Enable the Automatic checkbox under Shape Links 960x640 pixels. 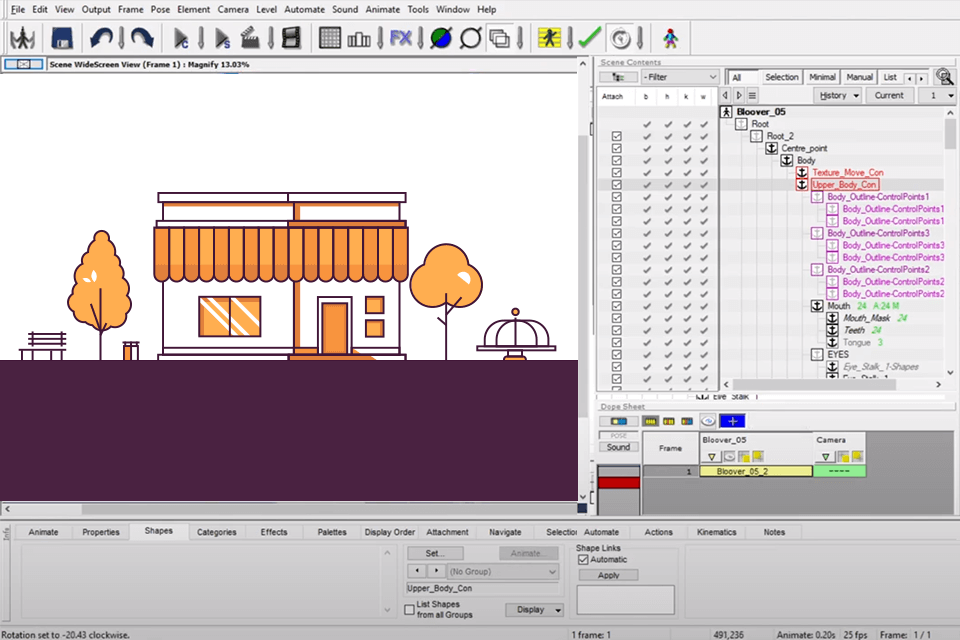click(584, 562)
